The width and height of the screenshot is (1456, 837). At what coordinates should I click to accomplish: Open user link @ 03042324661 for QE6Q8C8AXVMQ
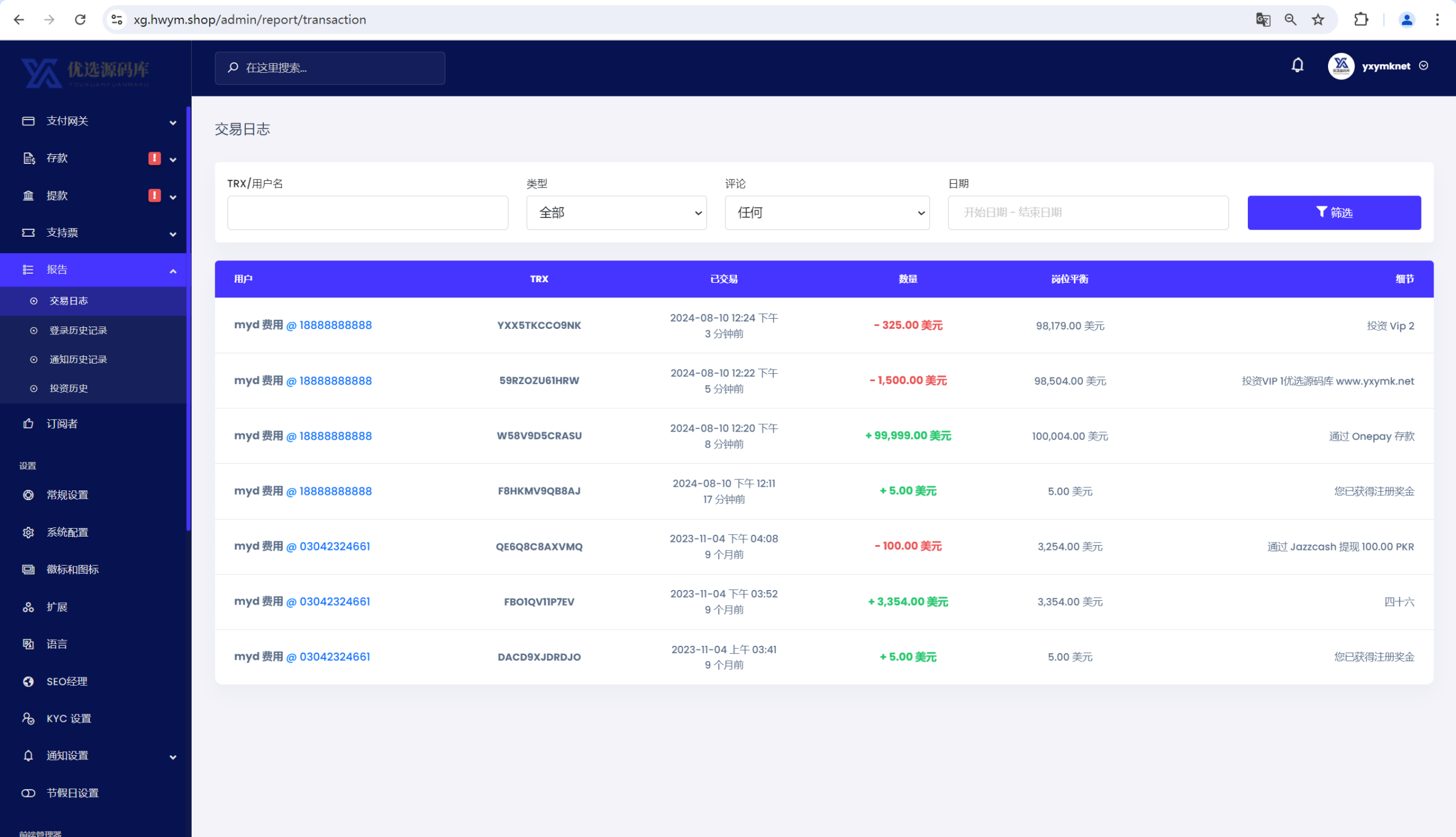[x=328, y=546]
